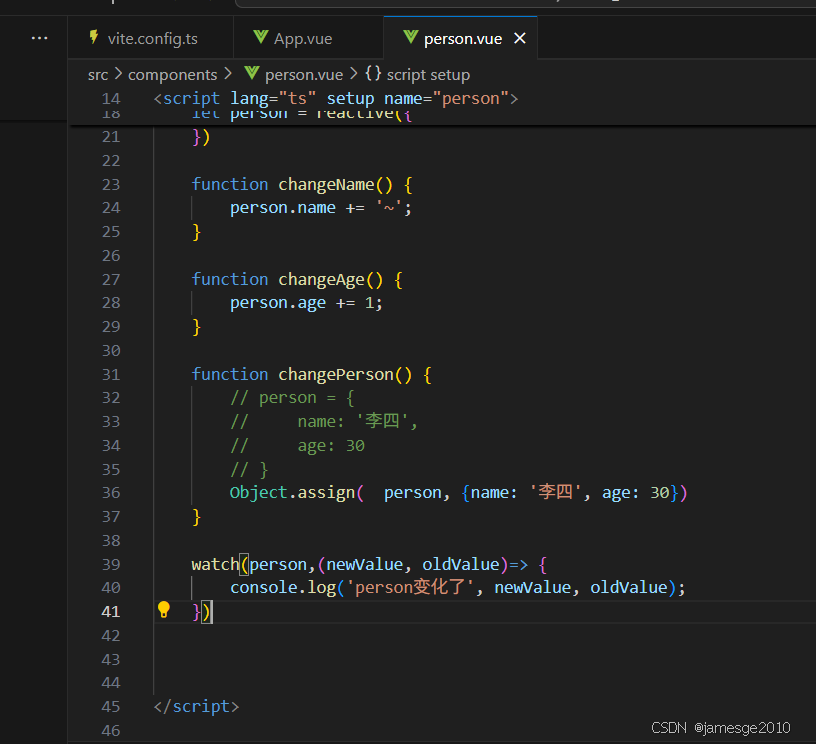Screen dimensions: 816x744
Task: Click the lightning icon on the vite.config.ts tab
Action: pyautogui.click(x=94, y=37)
